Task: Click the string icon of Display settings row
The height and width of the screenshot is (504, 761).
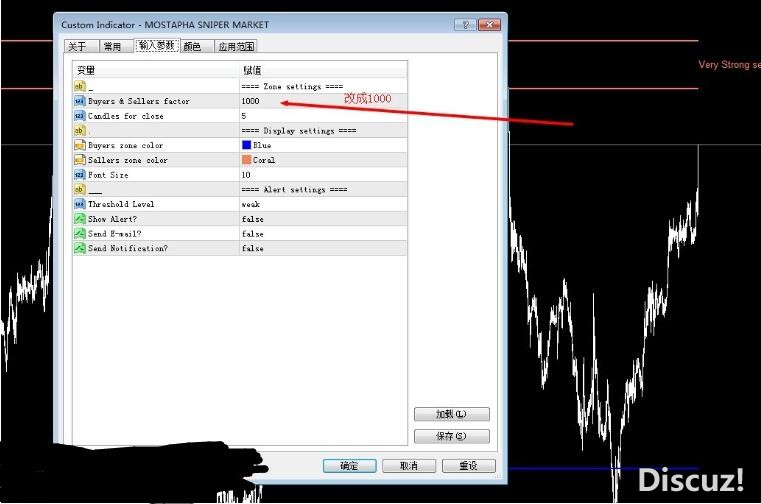Action: point(80,130)
